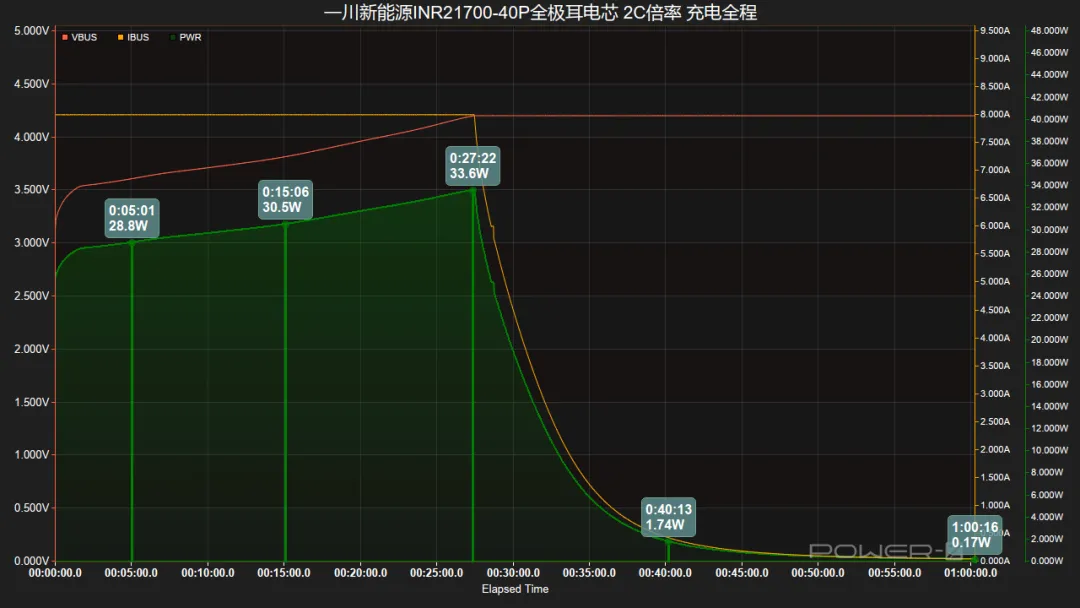
Task: Click the 48.000W power axis label
Action: pos(1050,31)
